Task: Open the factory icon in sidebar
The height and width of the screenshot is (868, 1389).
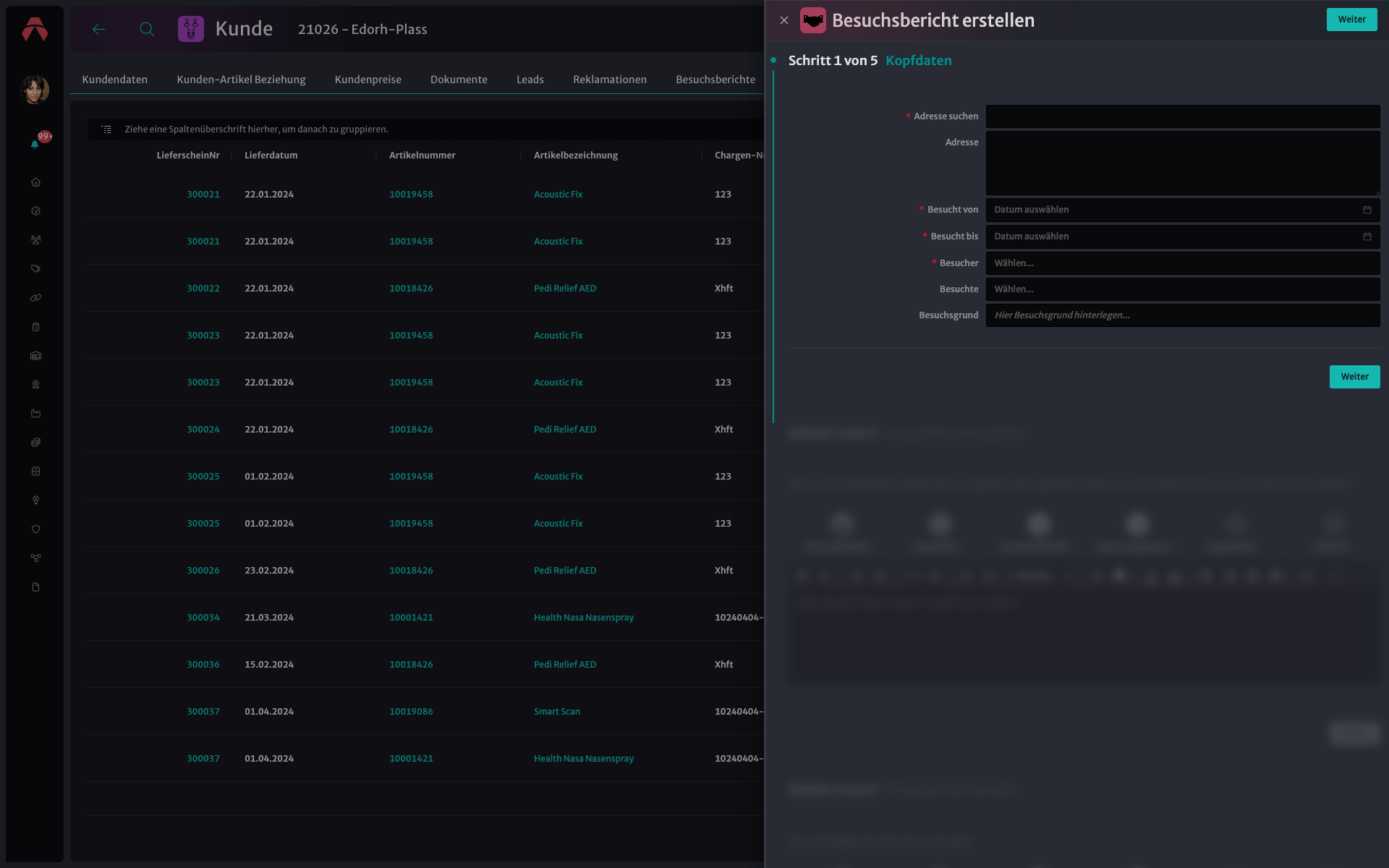Action: pos(35,414)
